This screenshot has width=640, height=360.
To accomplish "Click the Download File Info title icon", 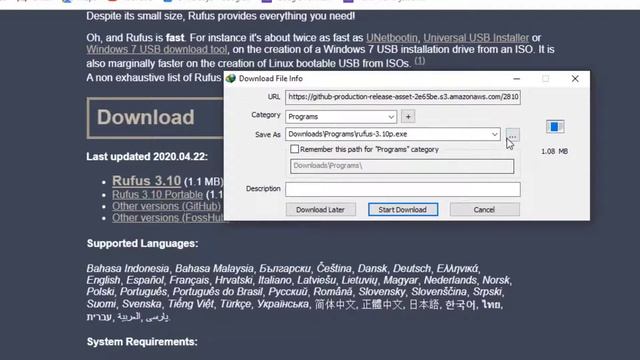I will tap(231, 78).
